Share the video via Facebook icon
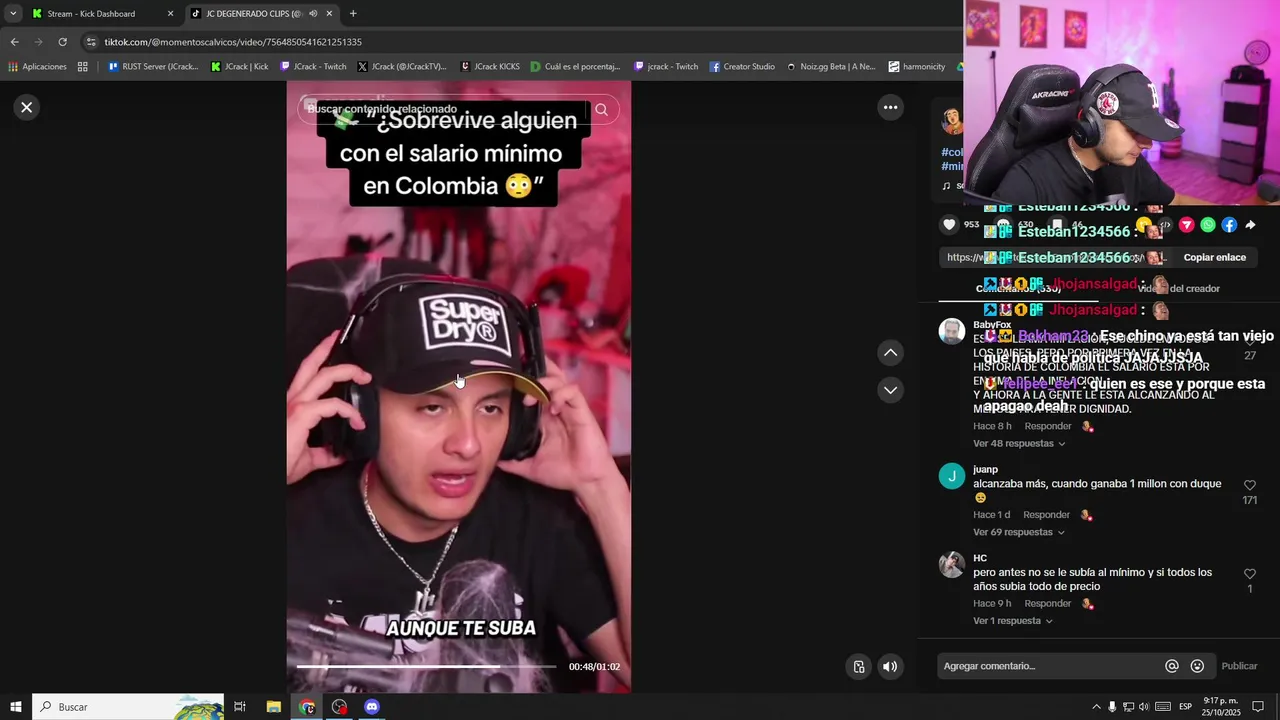 point(1229,225)
